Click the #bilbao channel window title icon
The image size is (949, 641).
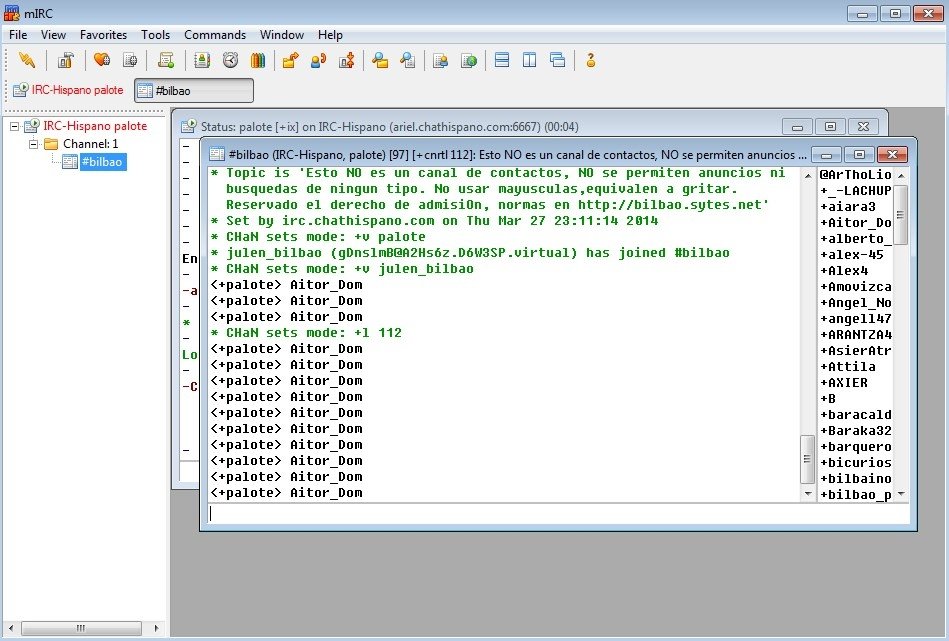217,154
